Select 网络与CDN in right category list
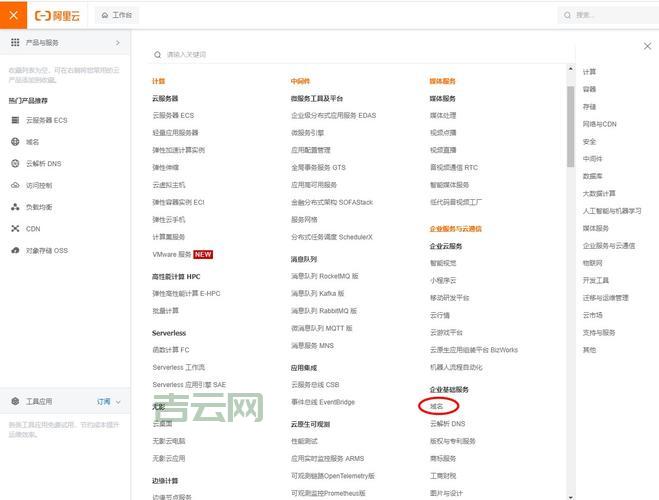Viewport: 659px width, 500px height. click(x=599, y=124)
